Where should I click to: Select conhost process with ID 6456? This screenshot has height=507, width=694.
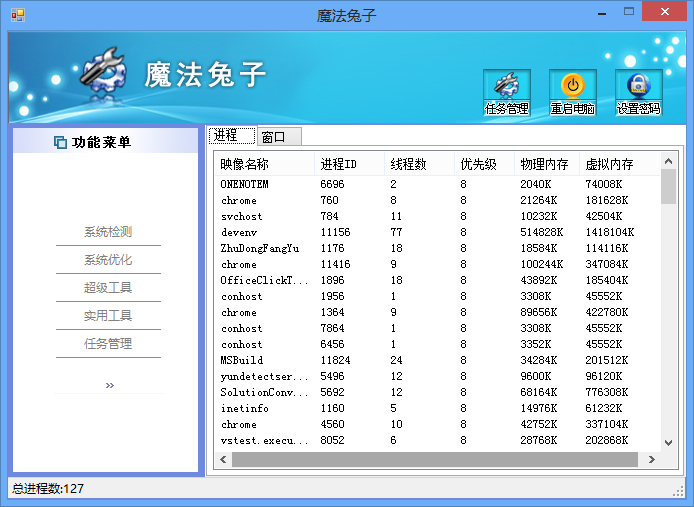pyautogui.click(x=437, y=344)
